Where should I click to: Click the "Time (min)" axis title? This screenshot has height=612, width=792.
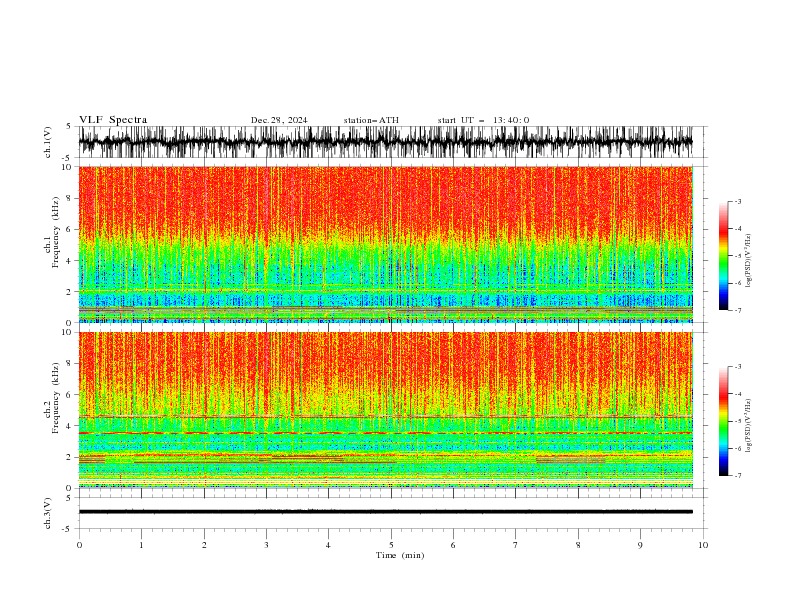(x=400, y=555)
